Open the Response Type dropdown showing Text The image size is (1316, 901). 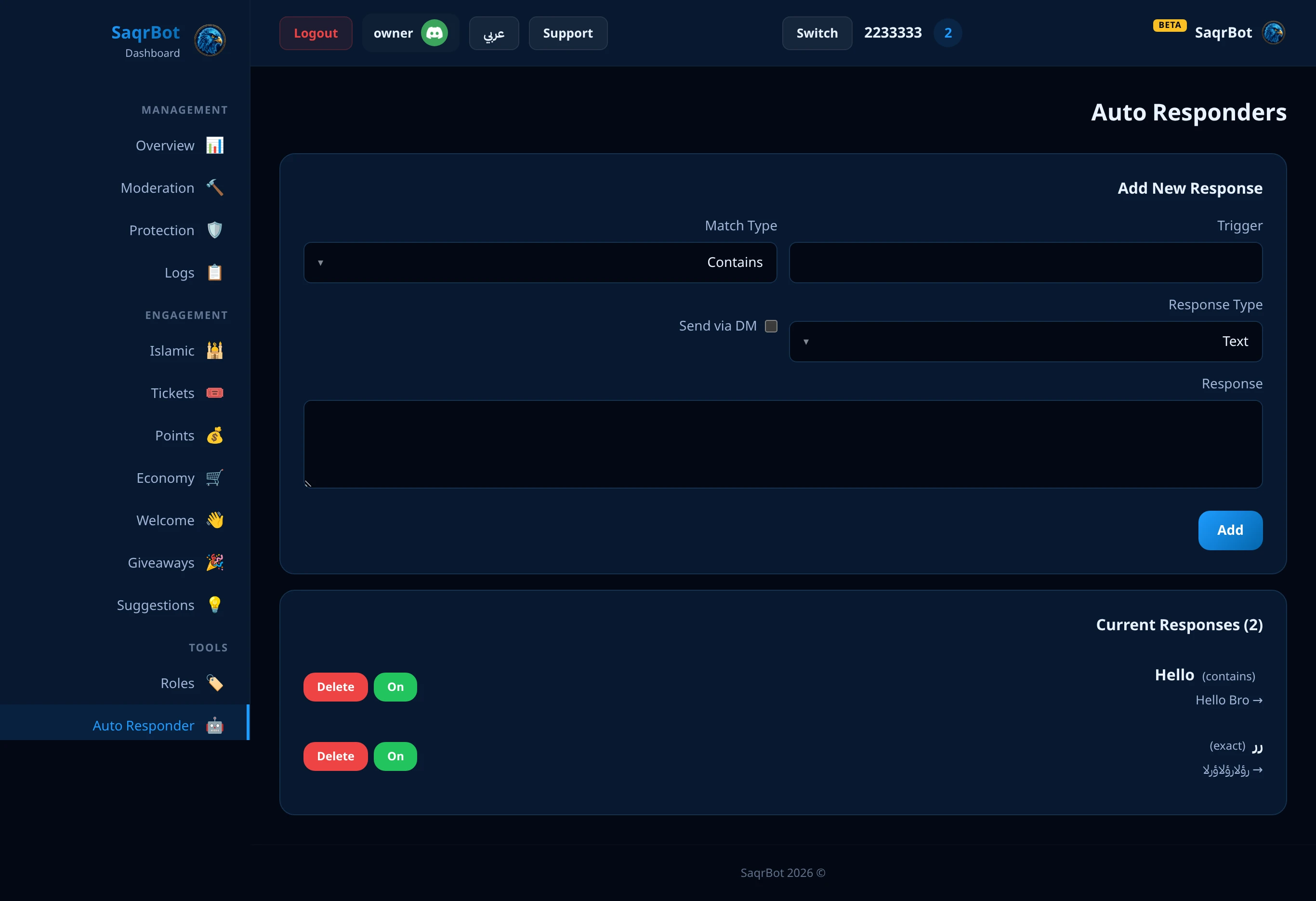1026,342
